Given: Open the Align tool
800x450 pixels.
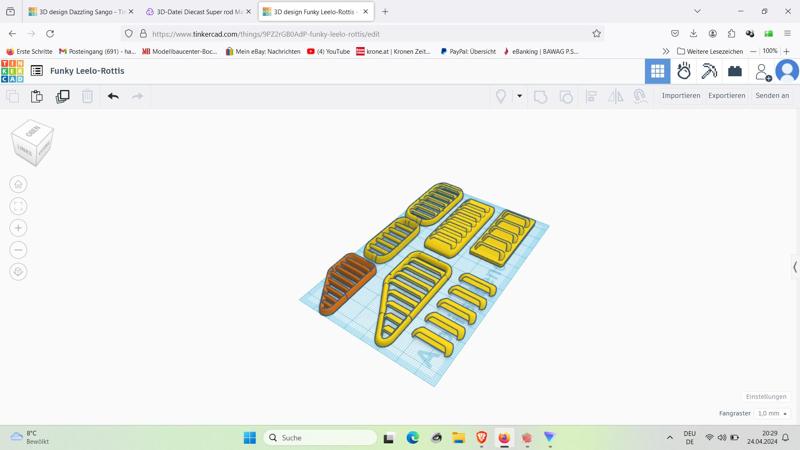Looking at the screenshot, I should point(591,96).
